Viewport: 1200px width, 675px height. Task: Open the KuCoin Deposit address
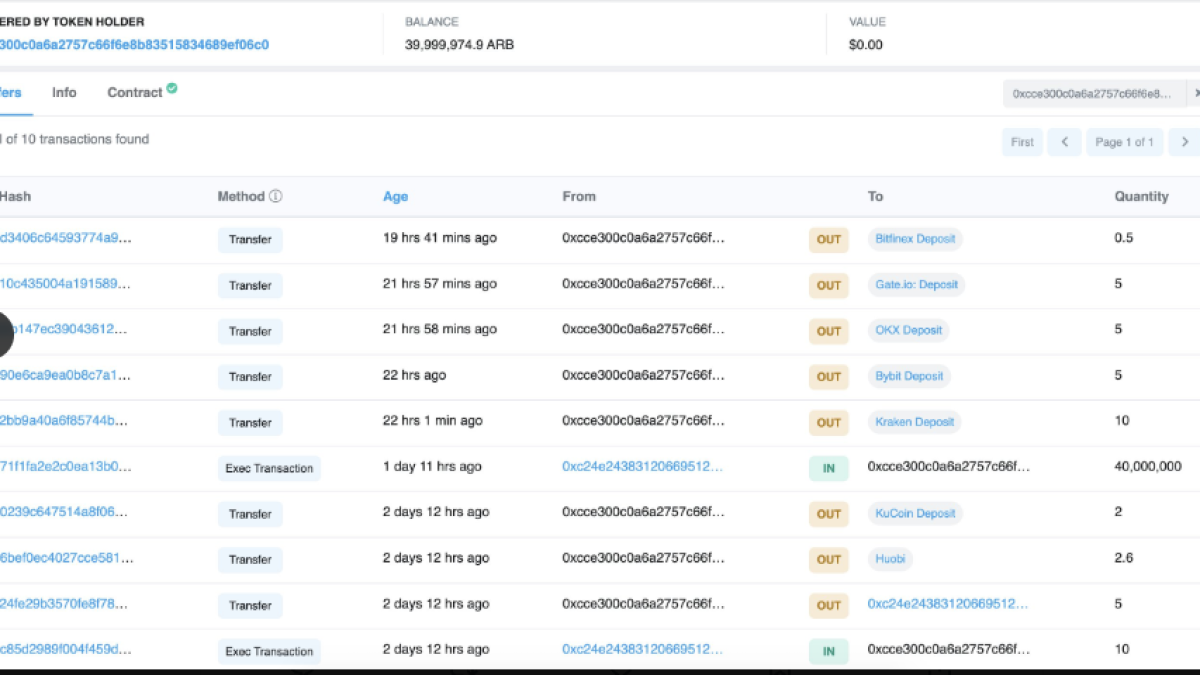point(915,513)
